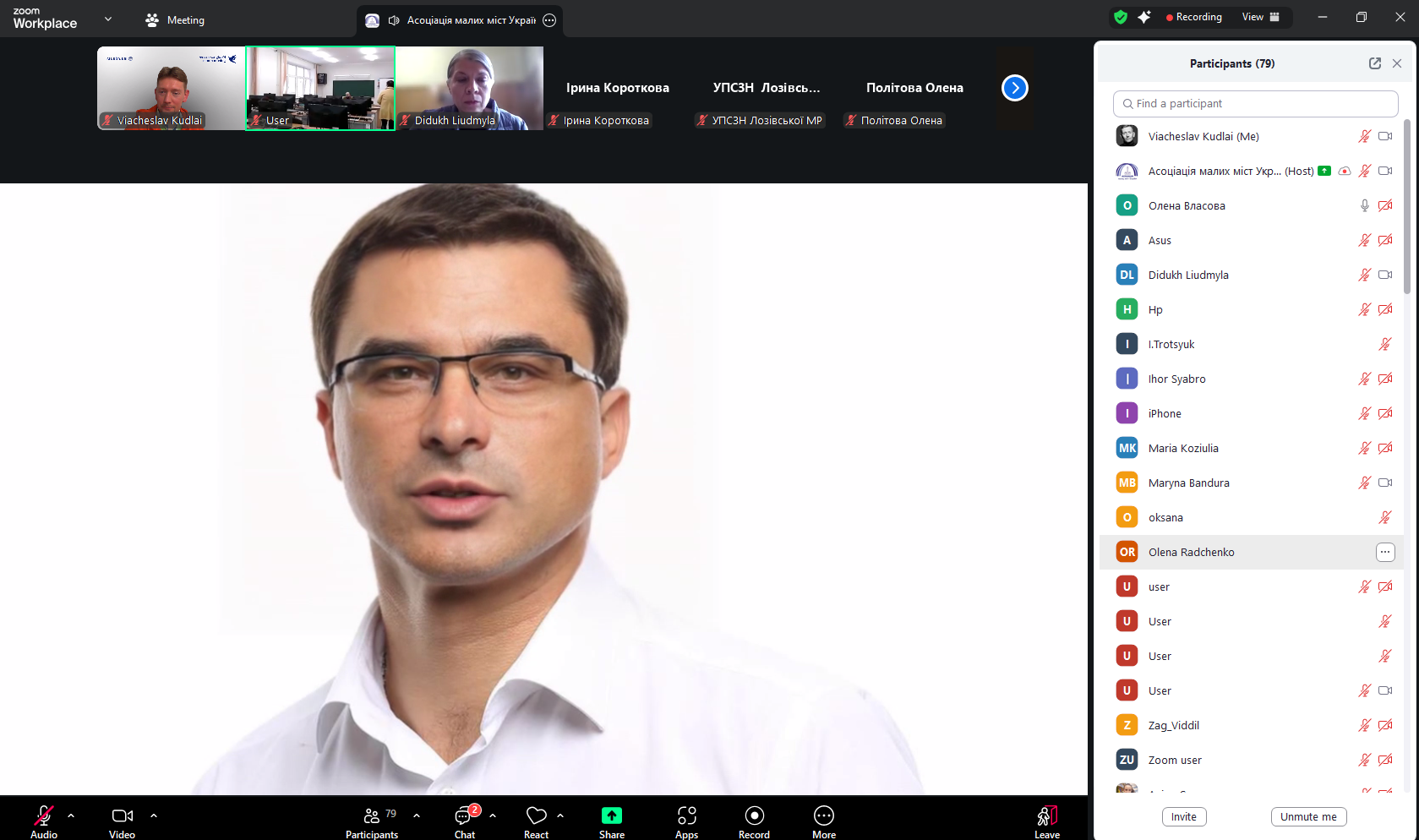Click the Invite button
1419x840 pixels.
(x=1183, y=816)
